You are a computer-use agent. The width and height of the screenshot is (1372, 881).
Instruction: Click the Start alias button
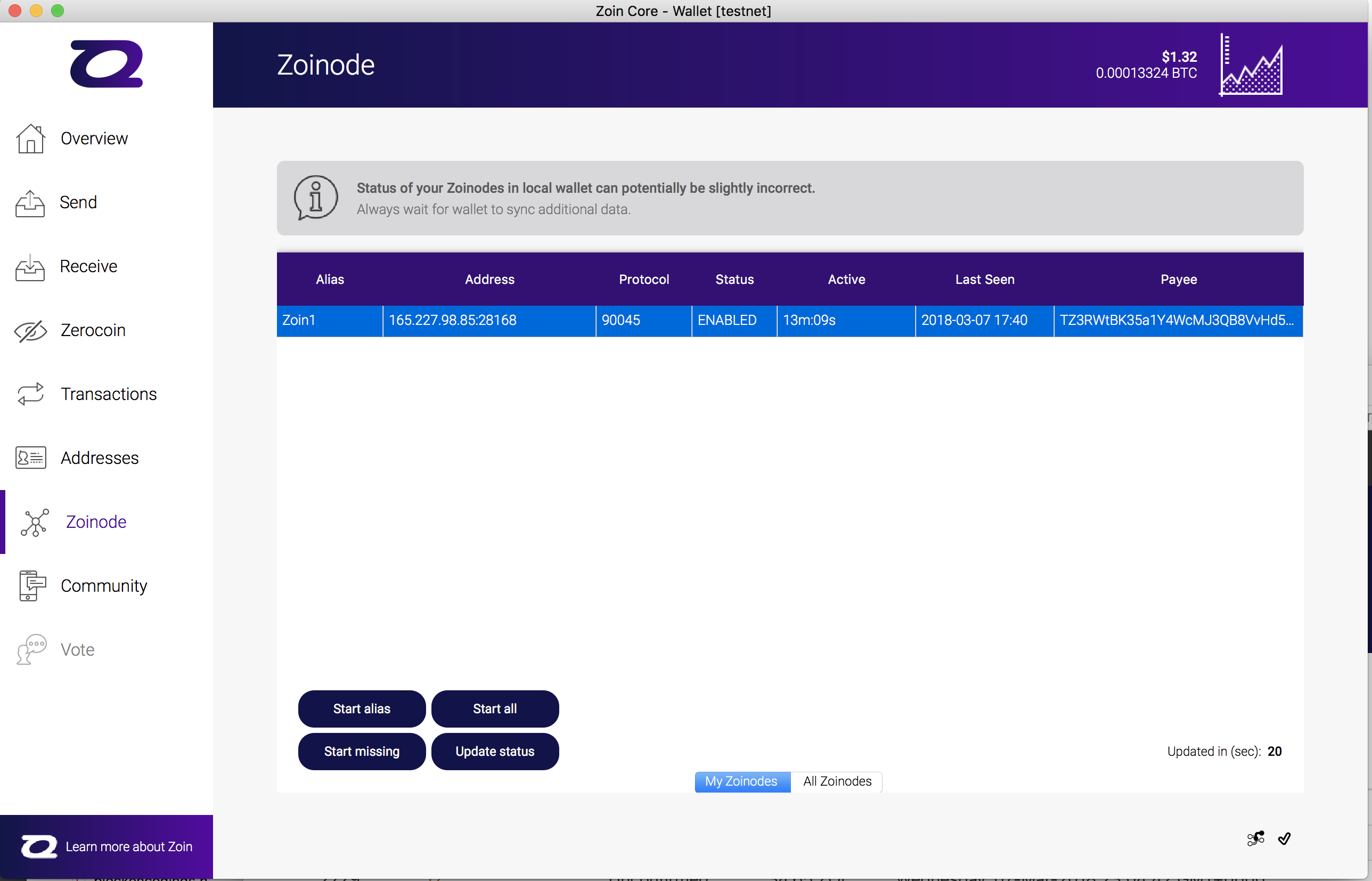coord(362,709)
